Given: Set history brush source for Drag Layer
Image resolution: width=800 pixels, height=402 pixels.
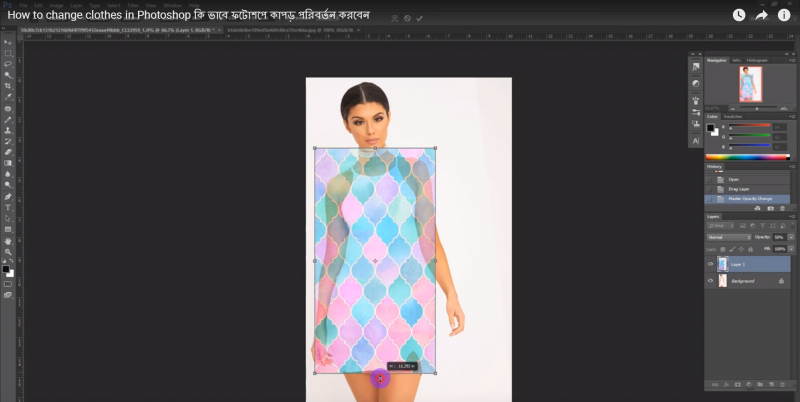Looking at the screenshot, I should tap(709, 189).
